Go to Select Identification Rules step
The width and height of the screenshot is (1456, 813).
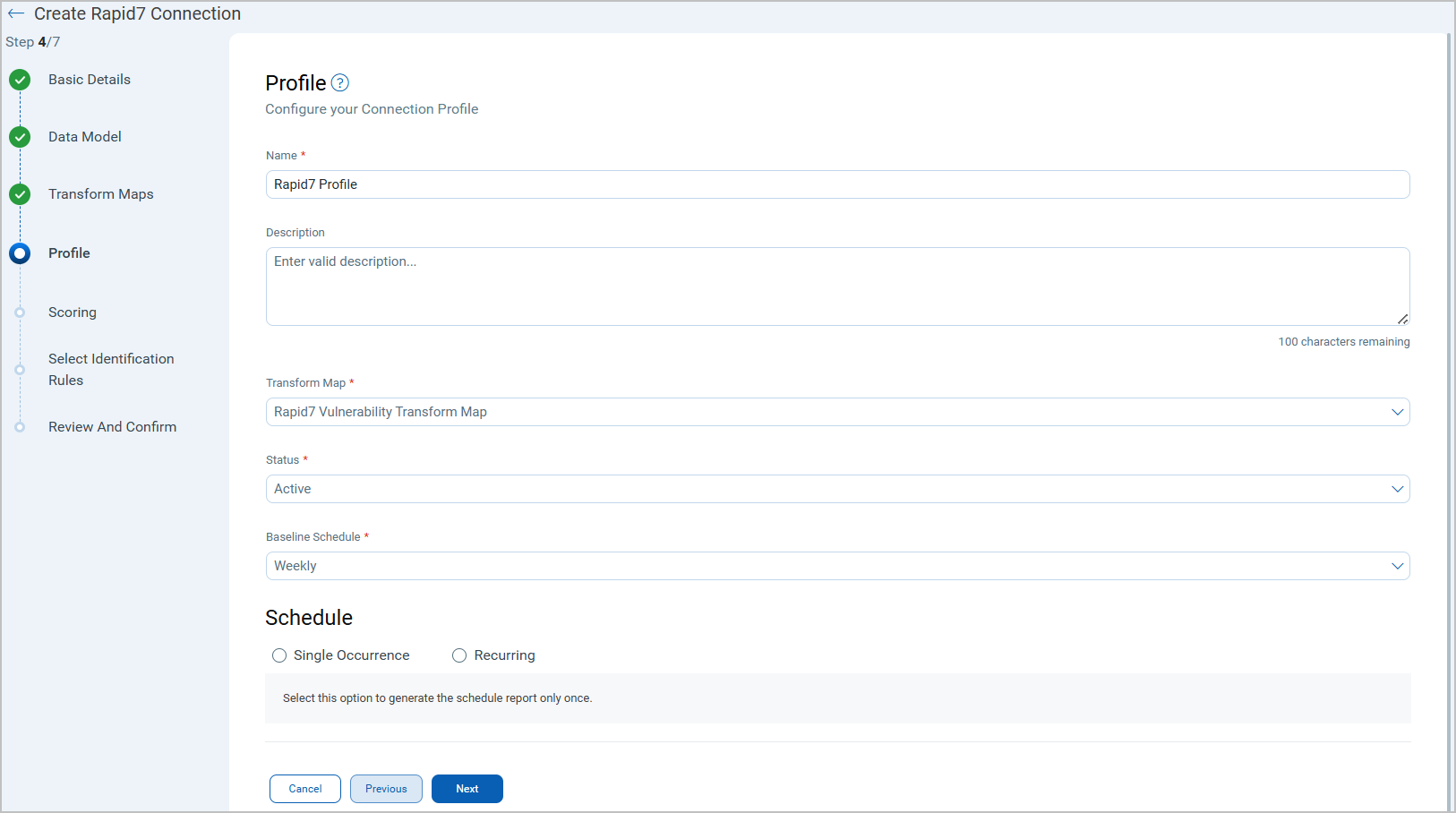[111, 370]
